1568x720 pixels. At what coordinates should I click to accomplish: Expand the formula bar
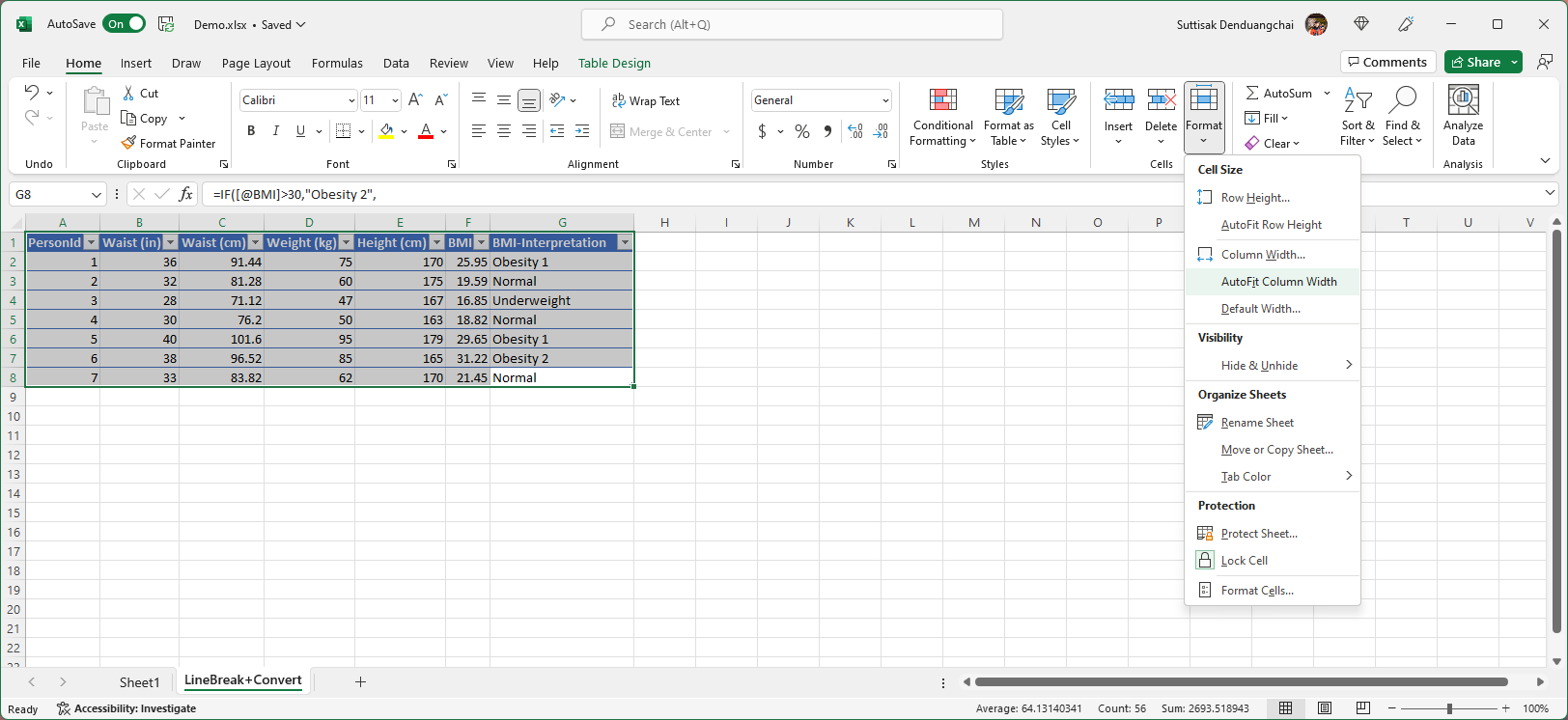coord(1550,193)
